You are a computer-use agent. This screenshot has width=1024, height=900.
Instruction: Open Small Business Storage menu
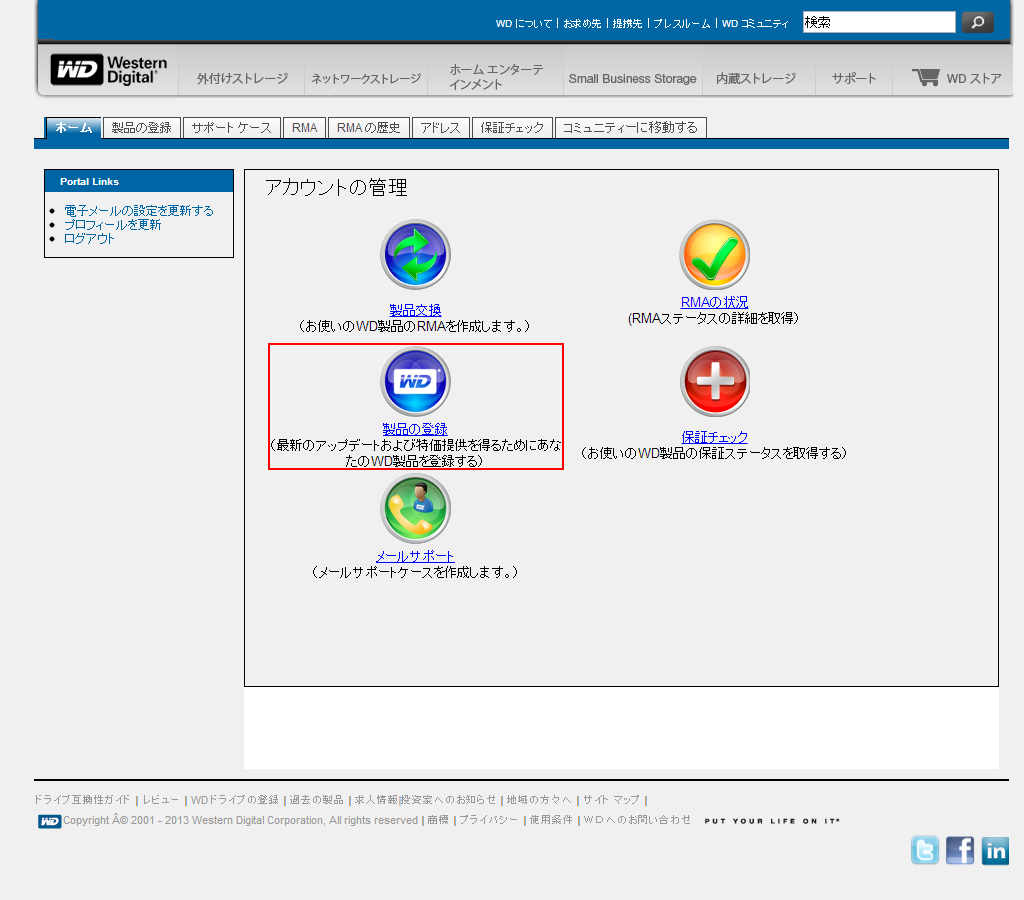(632, 78)
